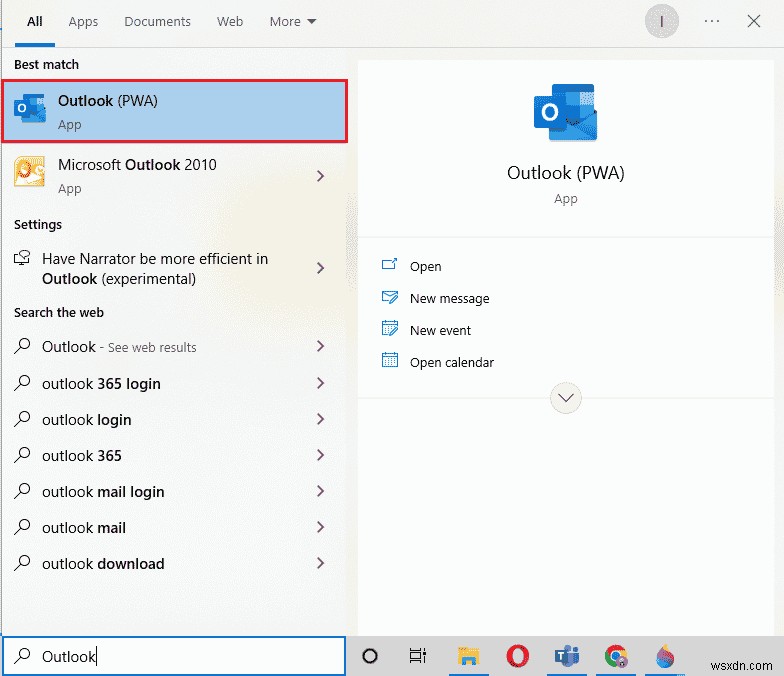This screenshot has width=784, height=676.
Task: Click into the search box containing 'Outlook'
Action: 174,656
